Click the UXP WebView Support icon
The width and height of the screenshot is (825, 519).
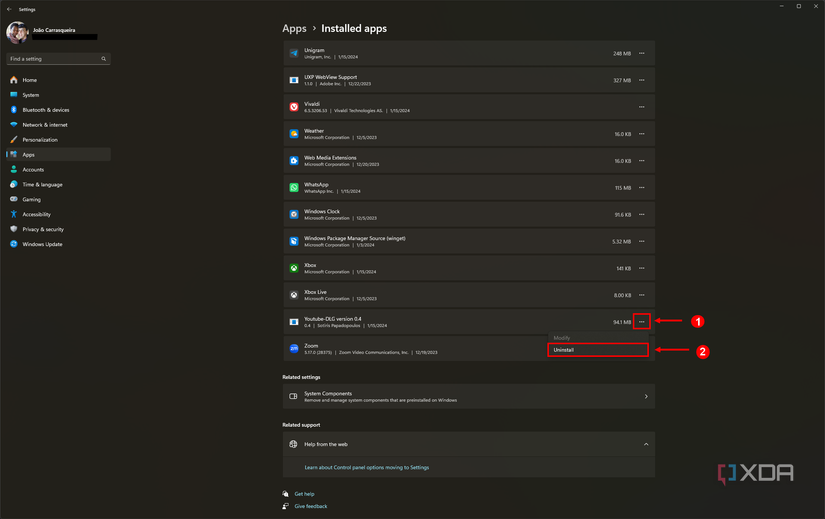pyautogui.click(x=294, y=80)
